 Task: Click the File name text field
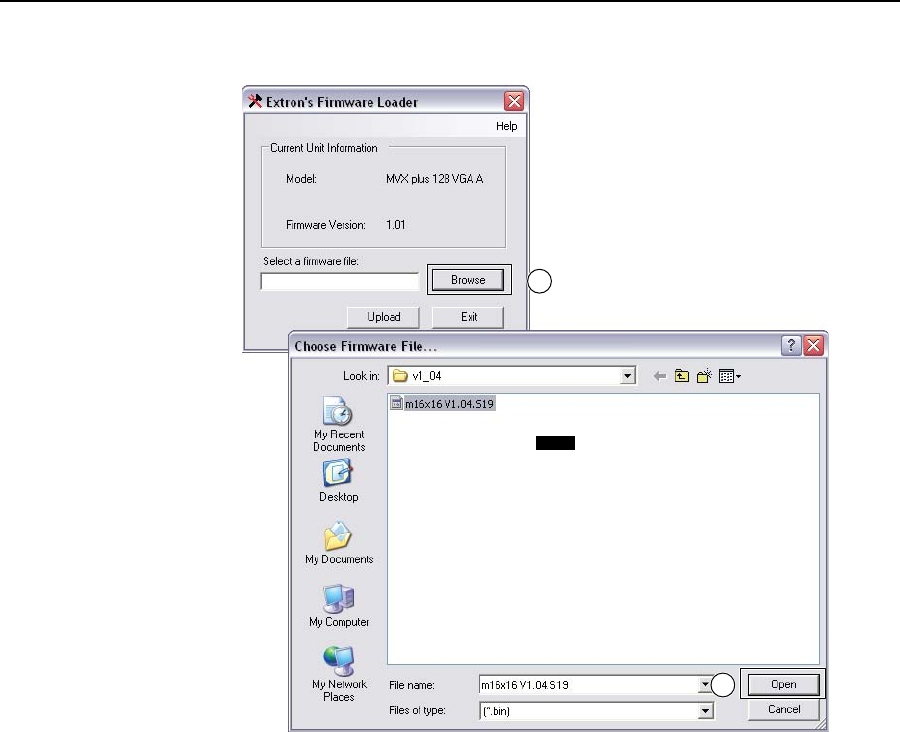coord(589,684)
